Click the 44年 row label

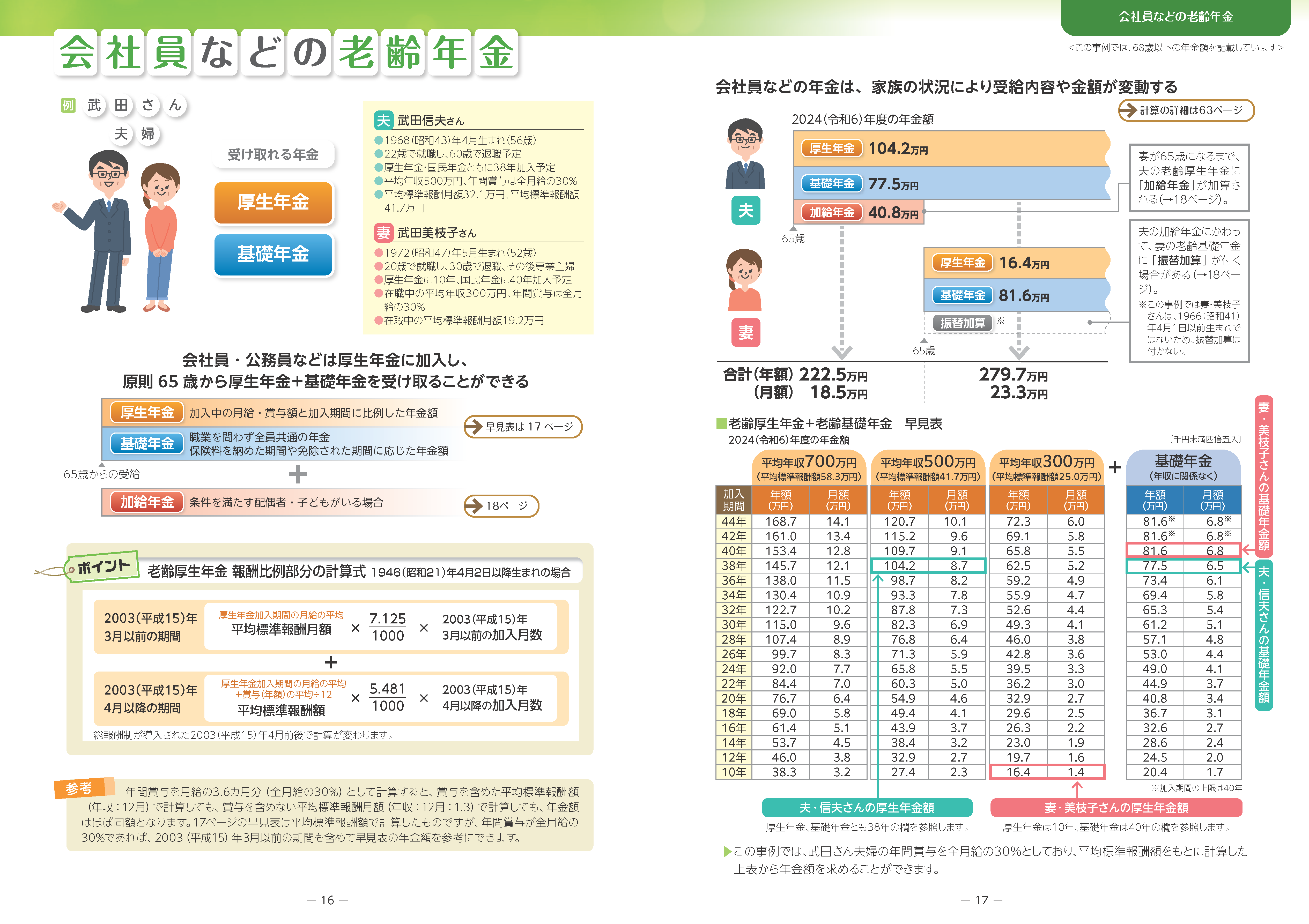click(734, 521)
